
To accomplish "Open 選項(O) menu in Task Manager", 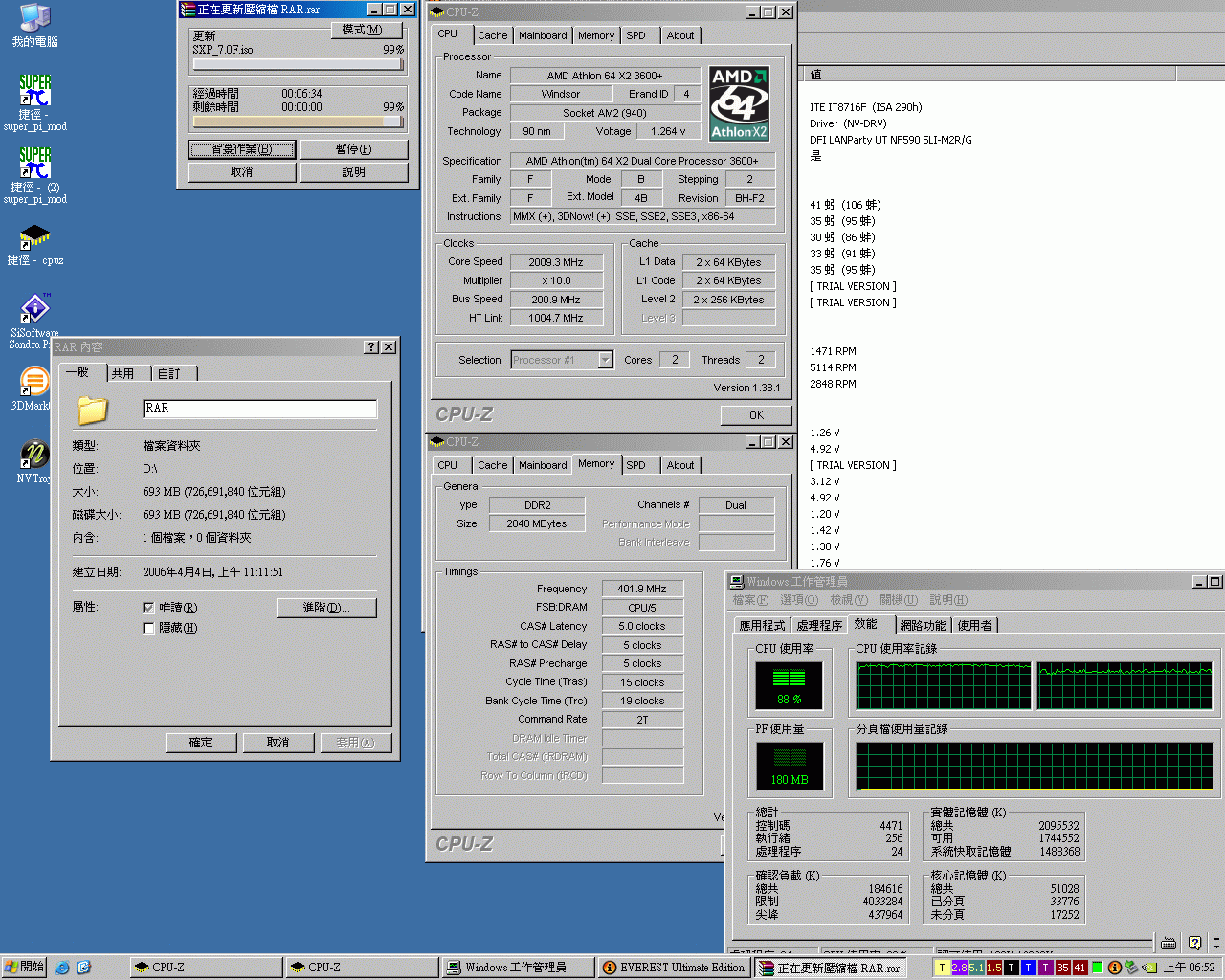I will pyautogui.click(x=799, y=600).
